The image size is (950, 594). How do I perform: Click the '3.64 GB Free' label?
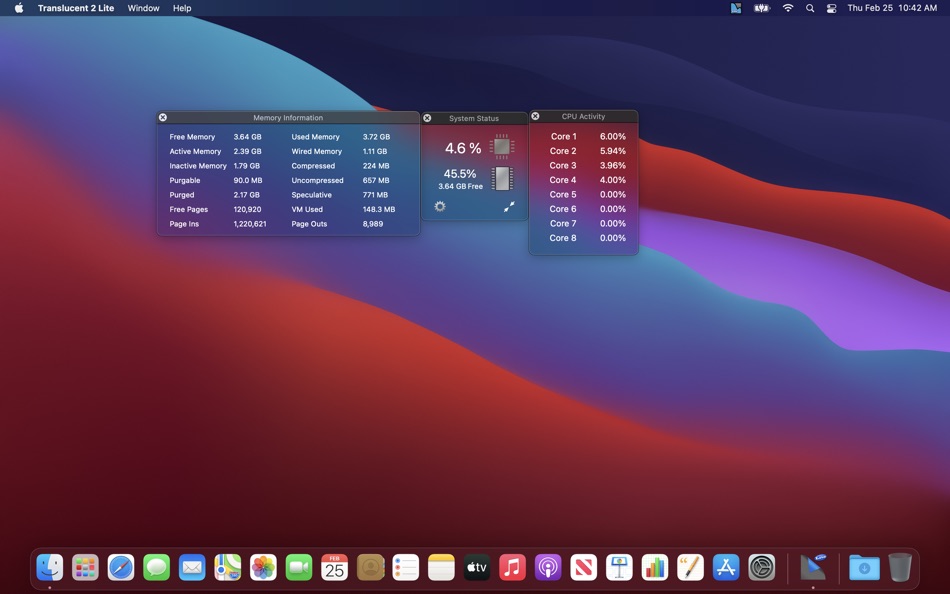[x=460, y=187]
